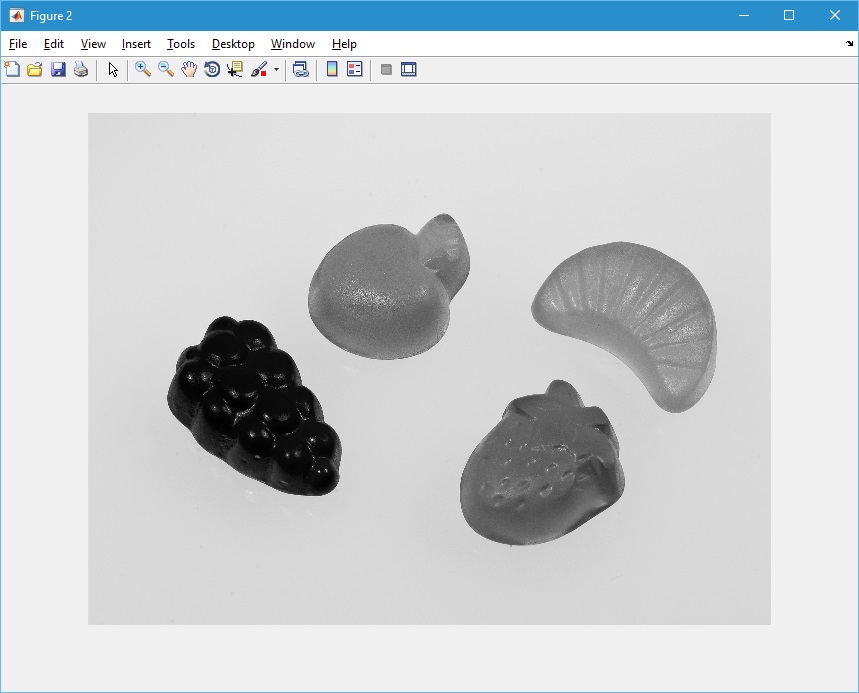Open the Tools menu
The image size is (859, 693).
181,44
